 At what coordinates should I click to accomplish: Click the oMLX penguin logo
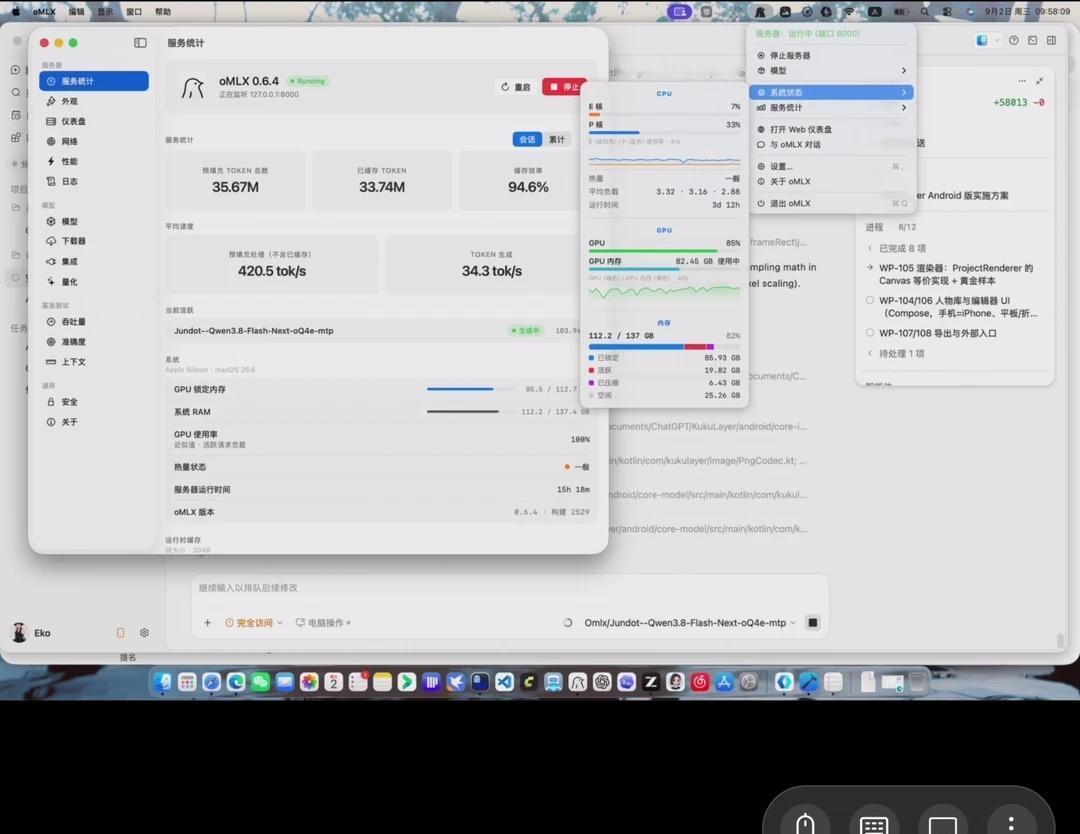pyautogui.click(x=192, y=87)
